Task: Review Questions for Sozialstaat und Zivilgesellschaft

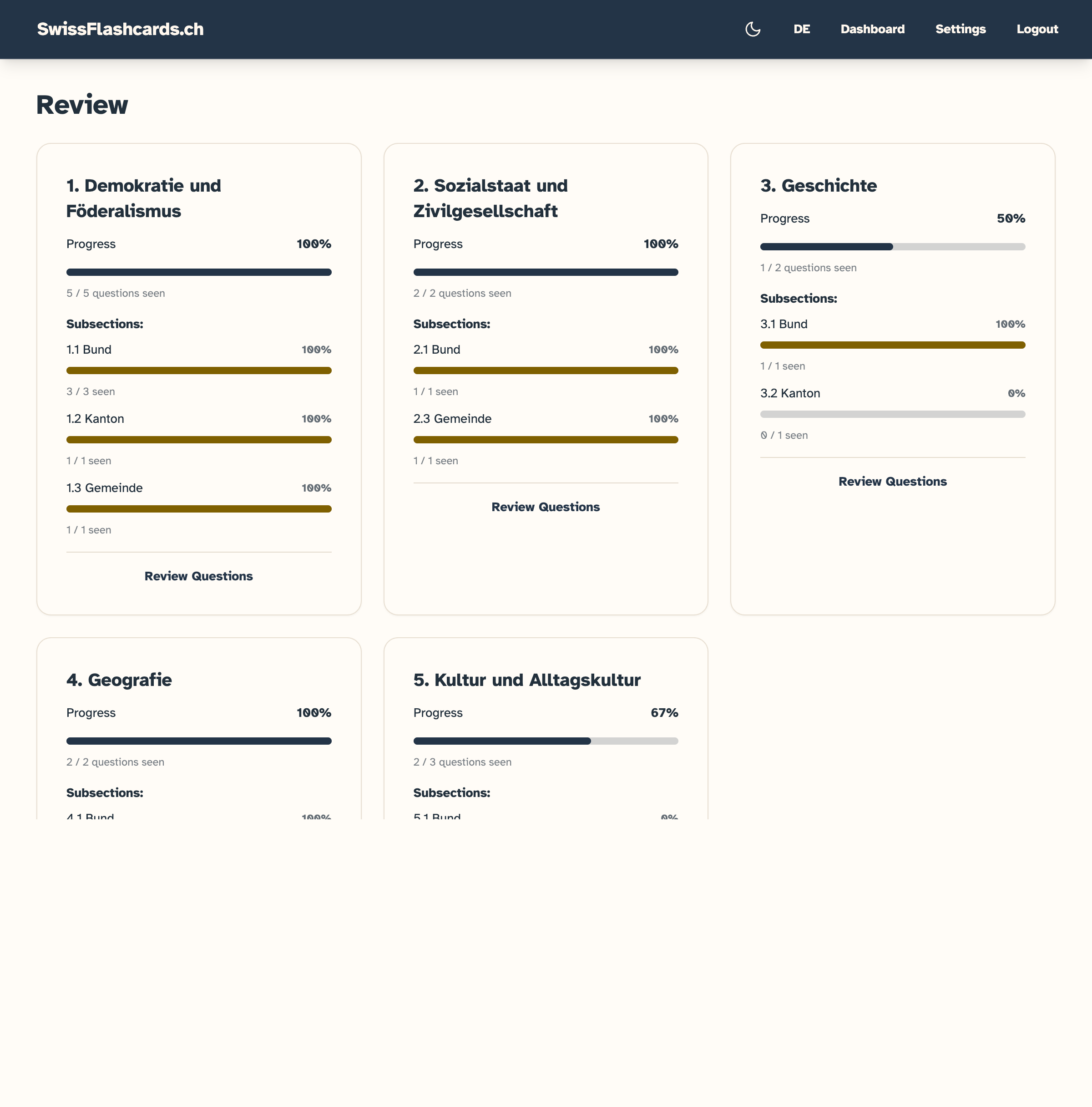Action: 546,507
